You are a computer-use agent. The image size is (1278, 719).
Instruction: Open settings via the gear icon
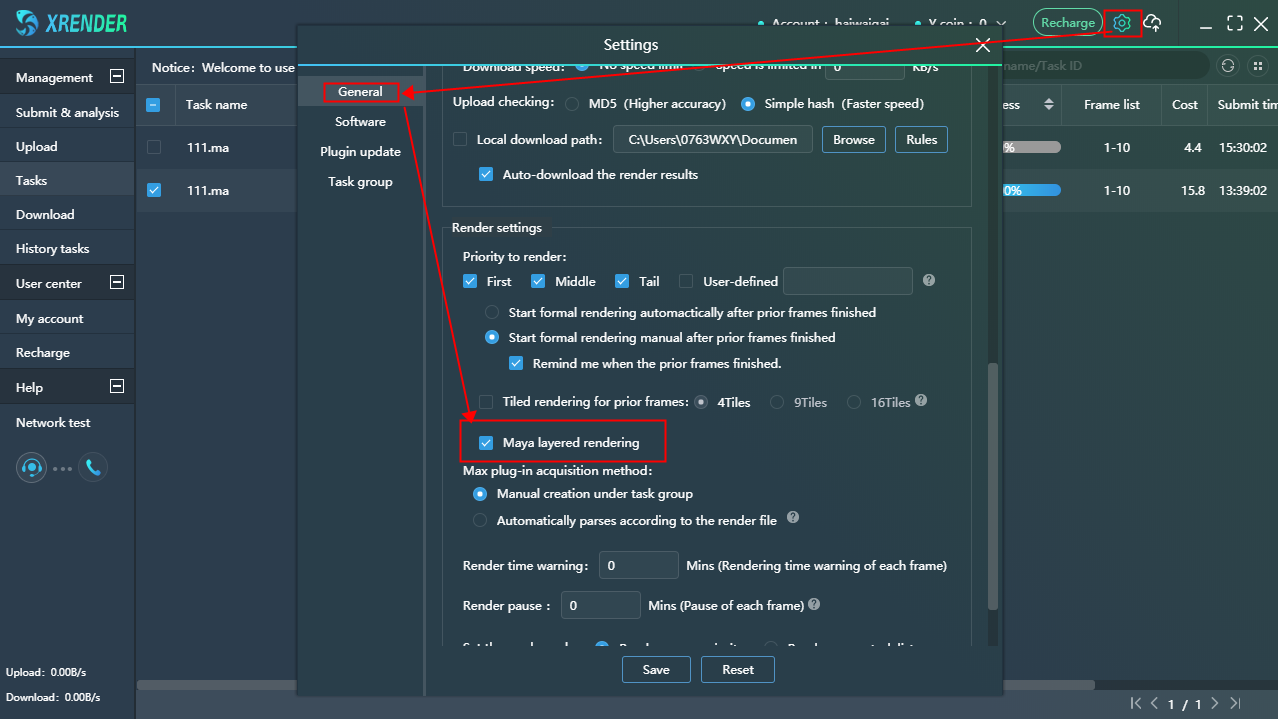coord(1122,23)
